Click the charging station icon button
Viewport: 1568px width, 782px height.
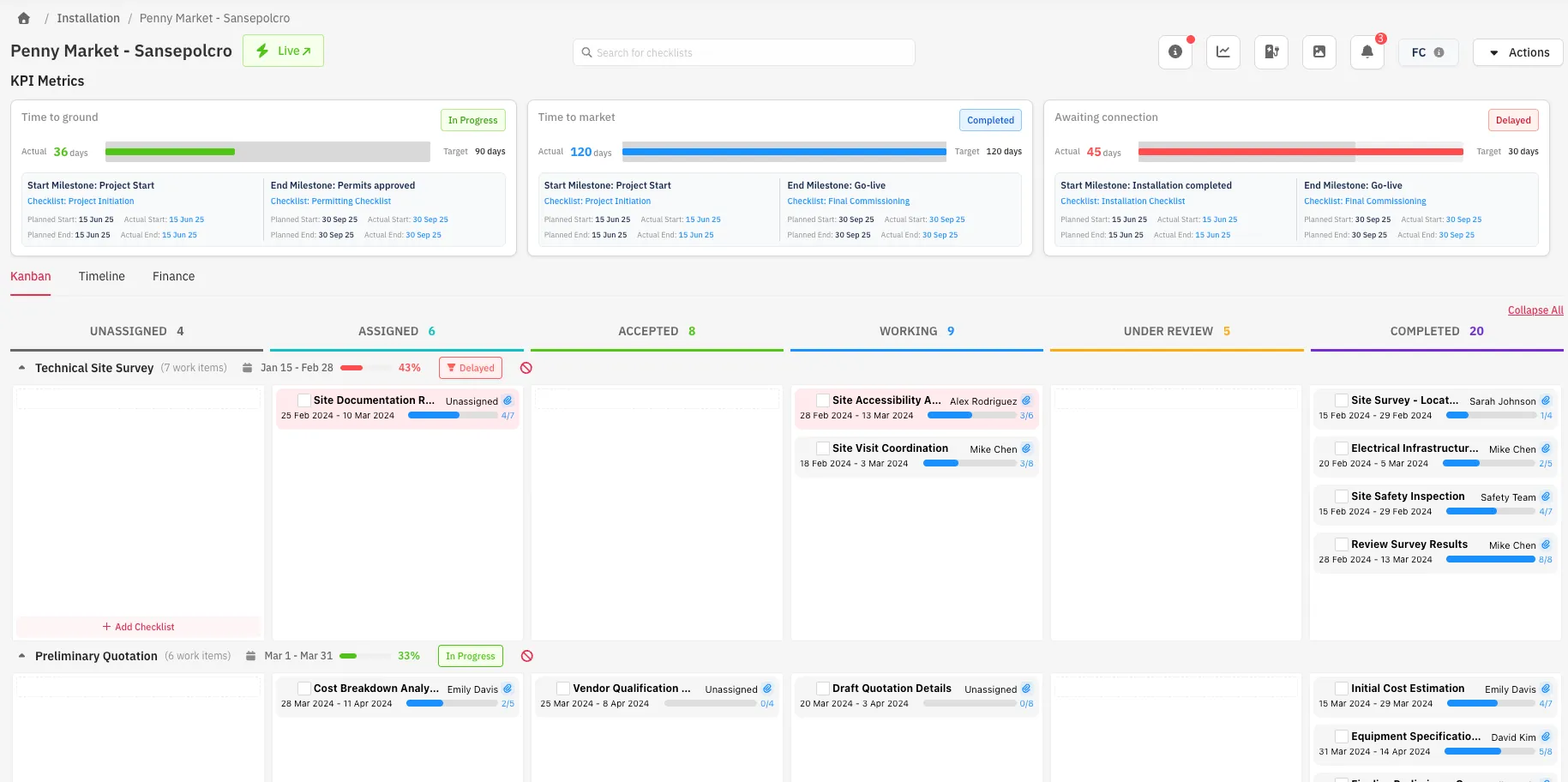pos(1271,52)
